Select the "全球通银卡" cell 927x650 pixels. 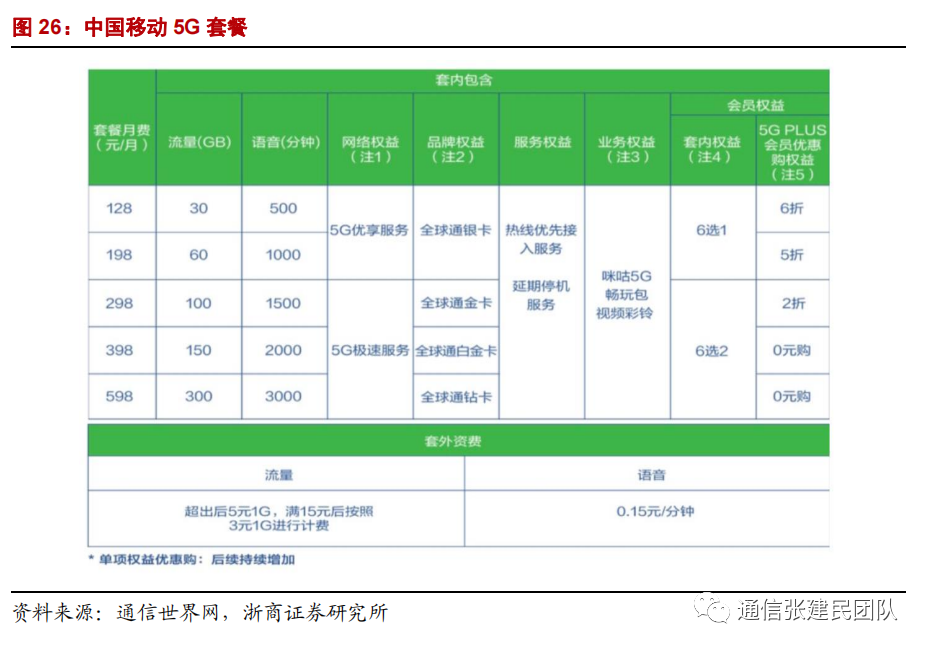456,230
